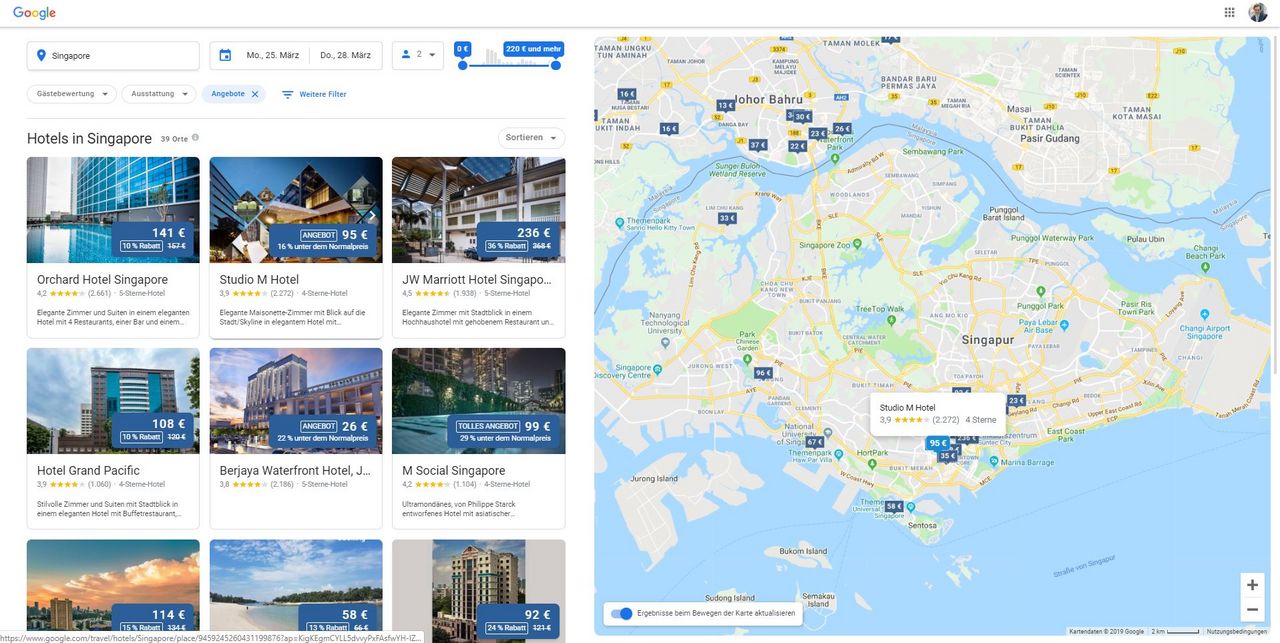This screenshot has height=643, width=1280.
Task: Click the calendar icon beside check-in date
Action: click(x=225, y=55)
